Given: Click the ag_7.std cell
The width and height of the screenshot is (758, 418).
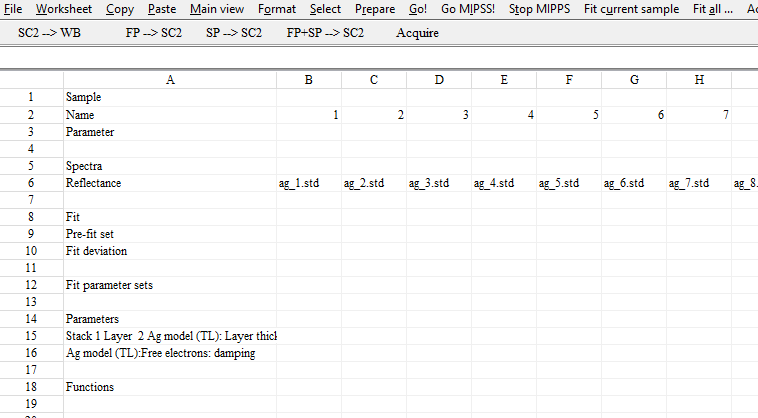Looking at the screenshot, I should point(699,183).
